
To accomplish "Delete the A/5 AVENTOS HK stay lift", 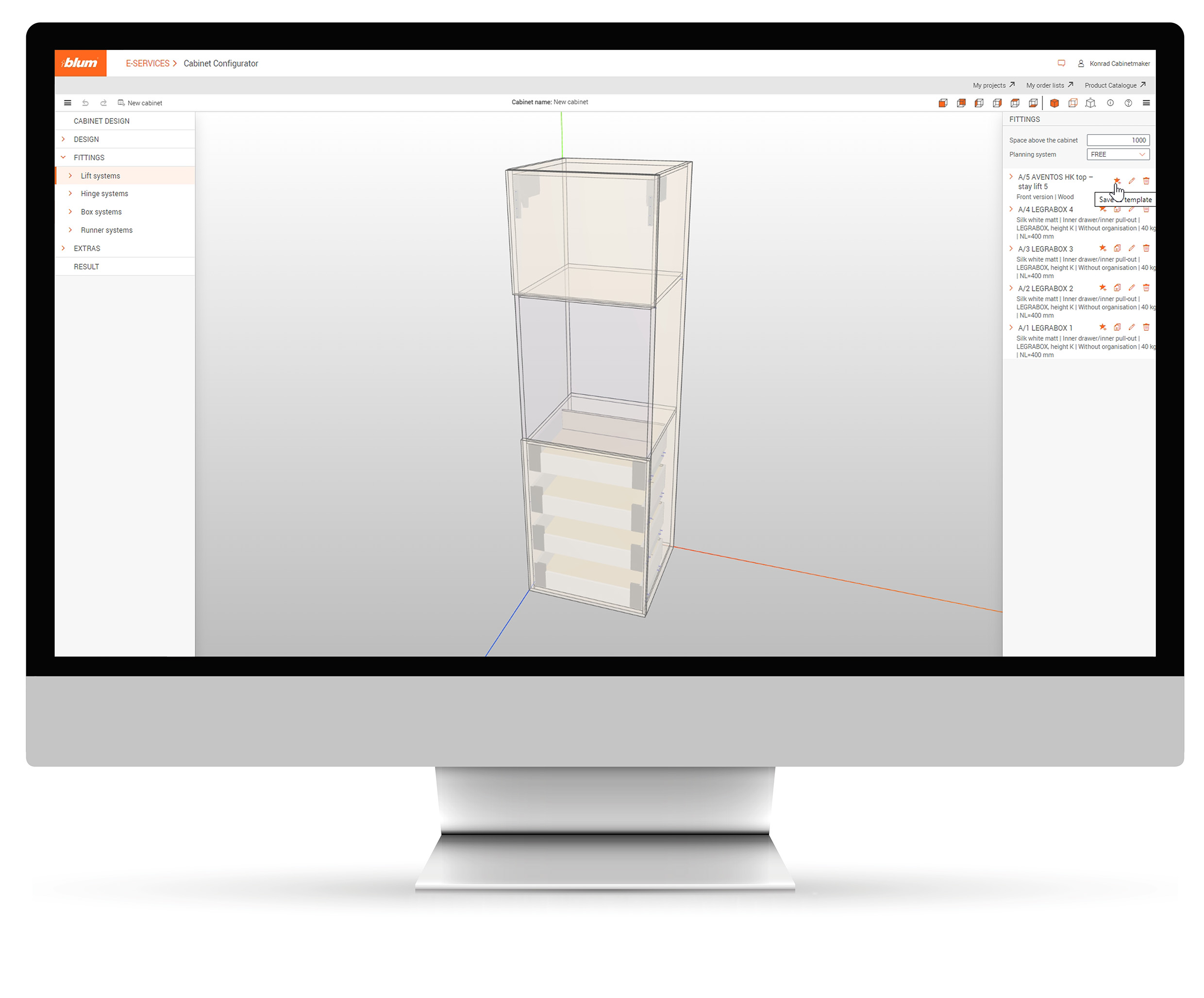I will coord(1146,181).
